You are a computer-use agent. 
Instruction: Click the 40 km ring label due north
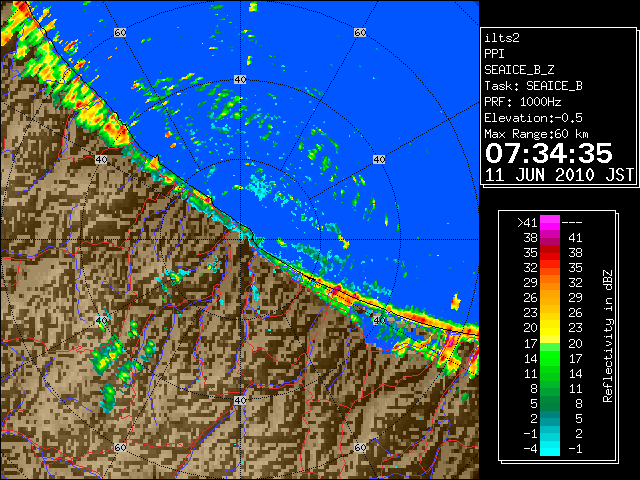[x=240, y=80]
